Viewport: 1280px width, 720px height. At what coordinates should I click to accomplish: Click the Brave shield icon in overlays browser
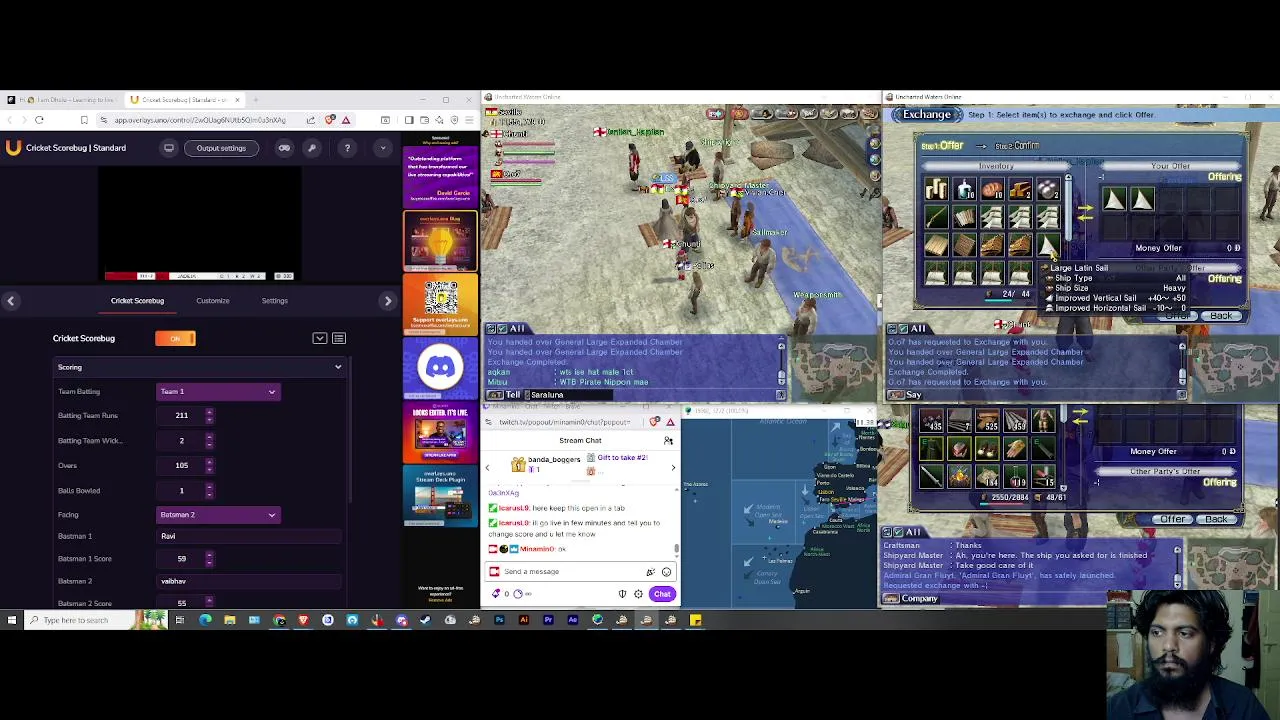click(330, 120)
